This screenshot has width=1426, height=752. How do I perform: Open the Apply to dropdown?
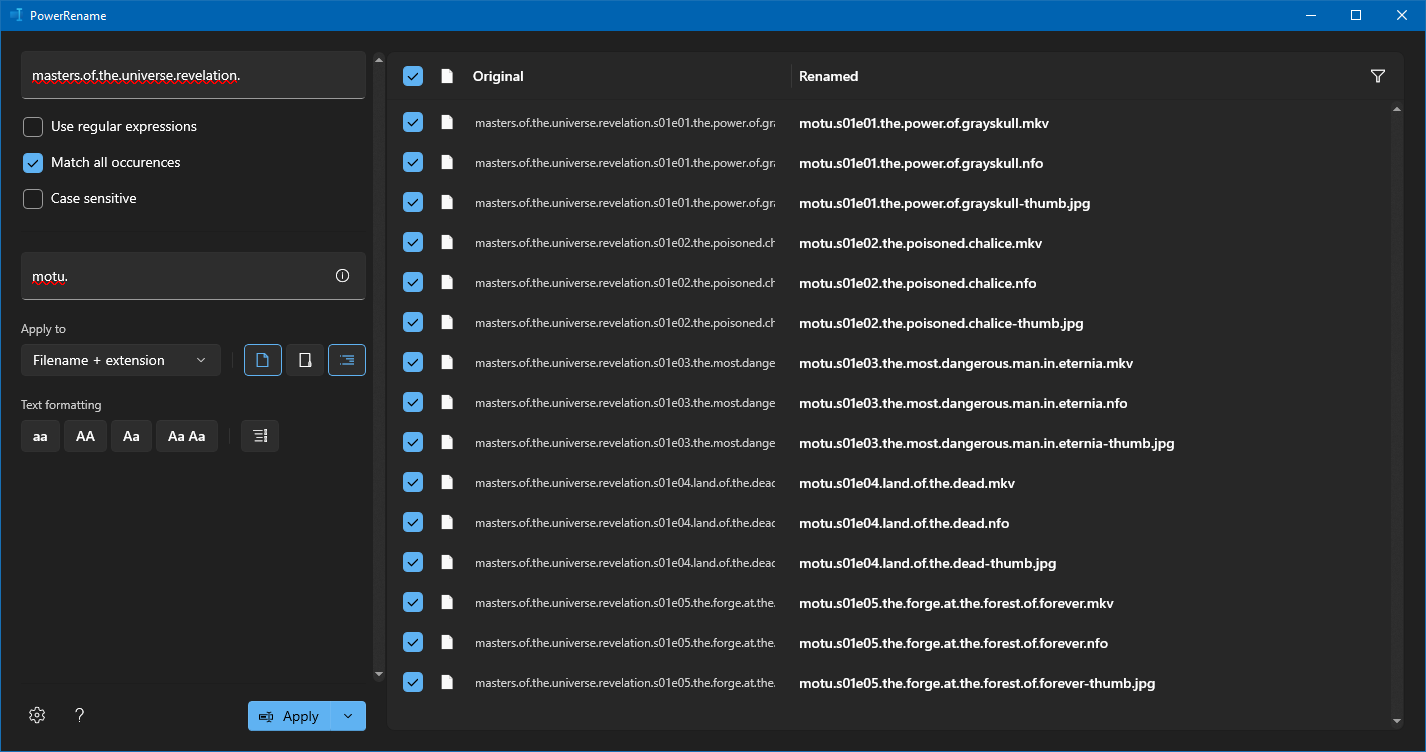[120, 359]
